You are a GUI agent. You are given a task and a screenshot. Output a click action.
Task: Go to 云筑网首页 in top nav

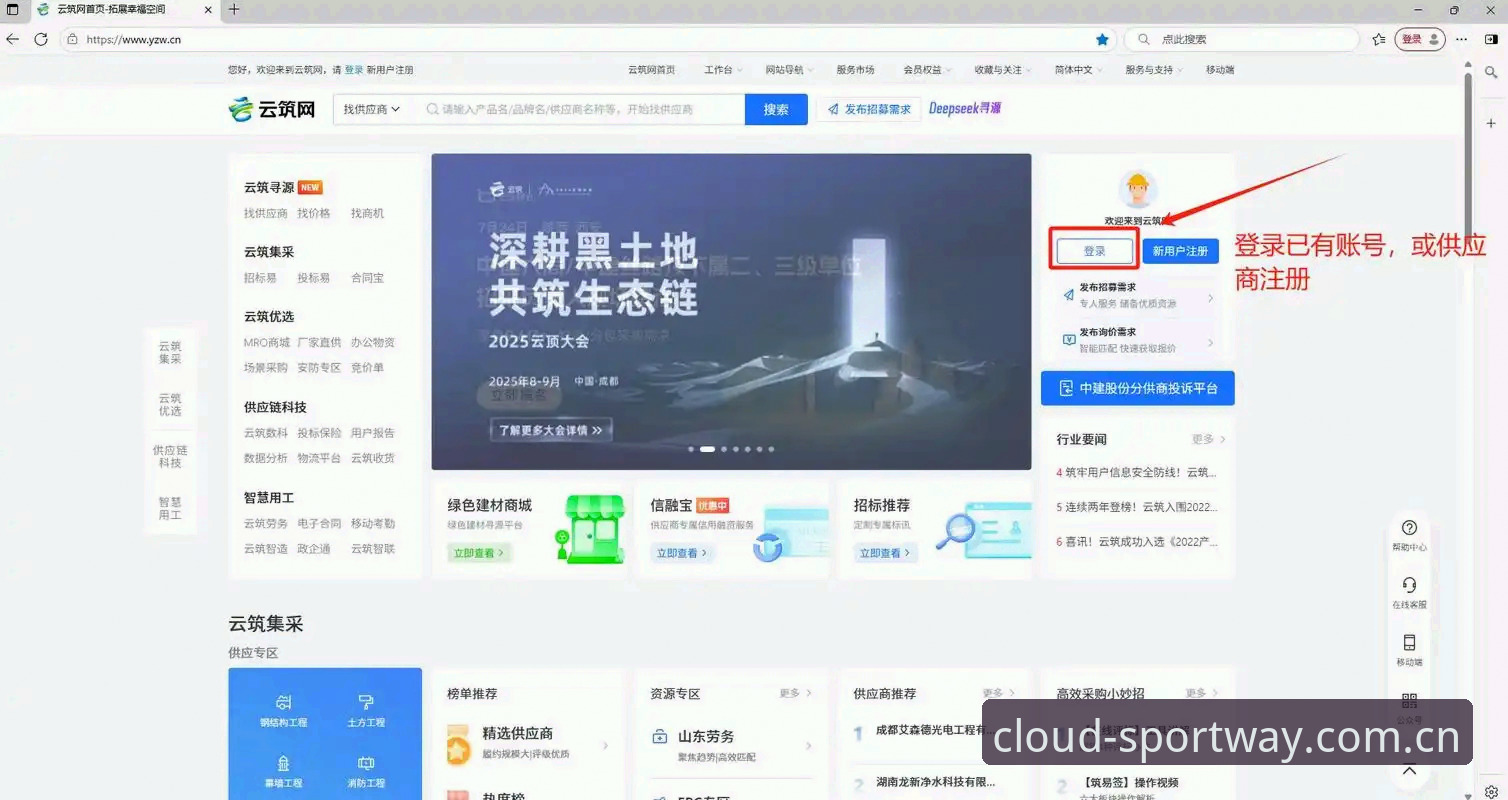click(651, 70)
